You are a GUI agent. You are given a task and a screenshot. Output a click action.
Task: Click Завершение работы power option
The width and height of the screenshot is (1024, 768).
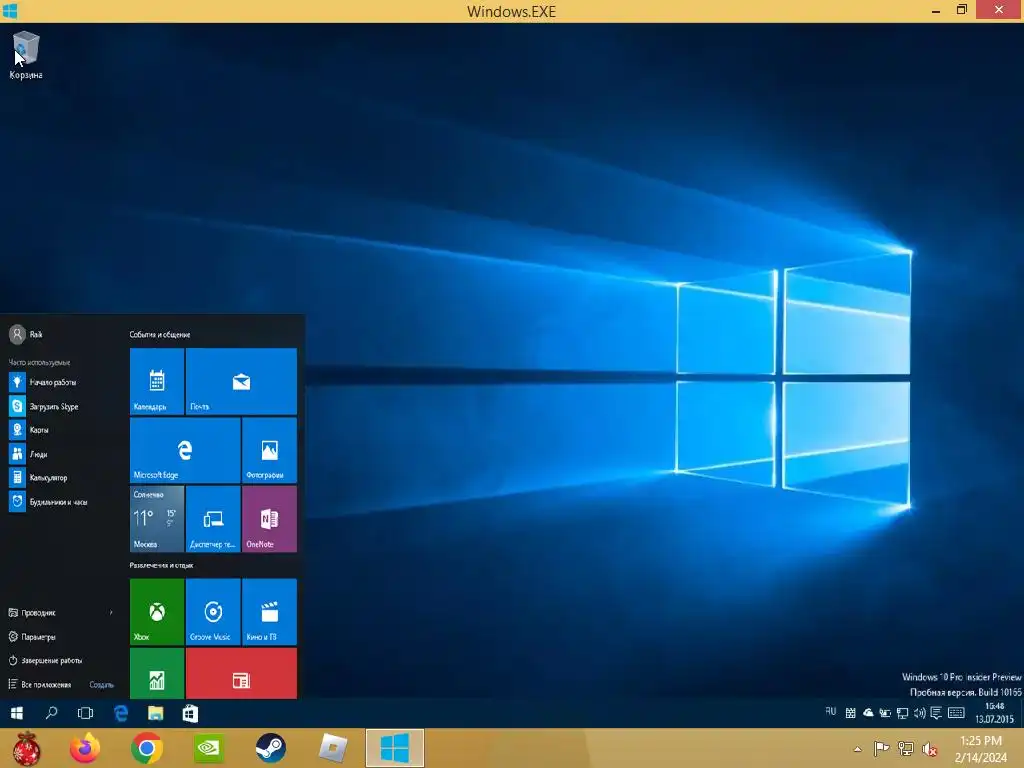click(x=45, y=660)
